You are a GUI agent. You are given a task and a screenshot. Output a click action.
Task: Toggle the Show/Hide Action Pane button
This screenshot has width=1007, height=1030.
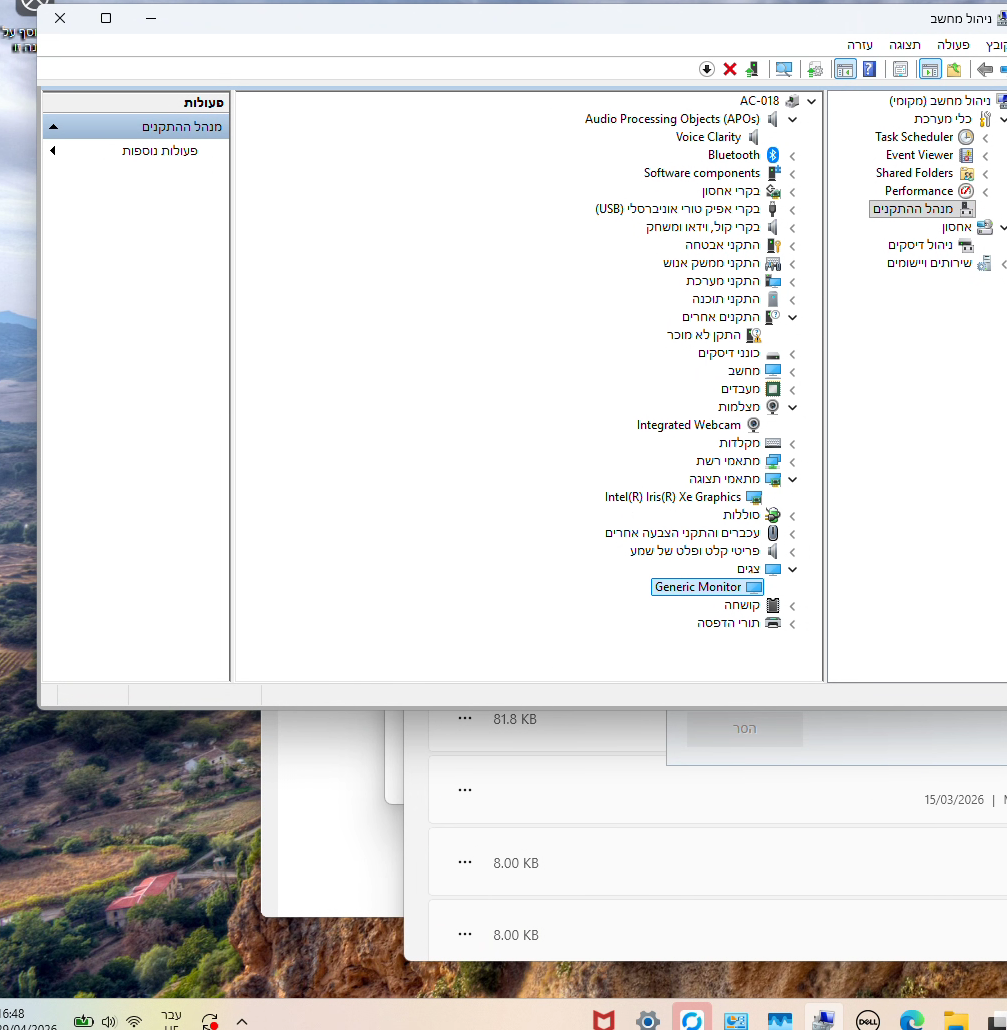tap(845, 69)
